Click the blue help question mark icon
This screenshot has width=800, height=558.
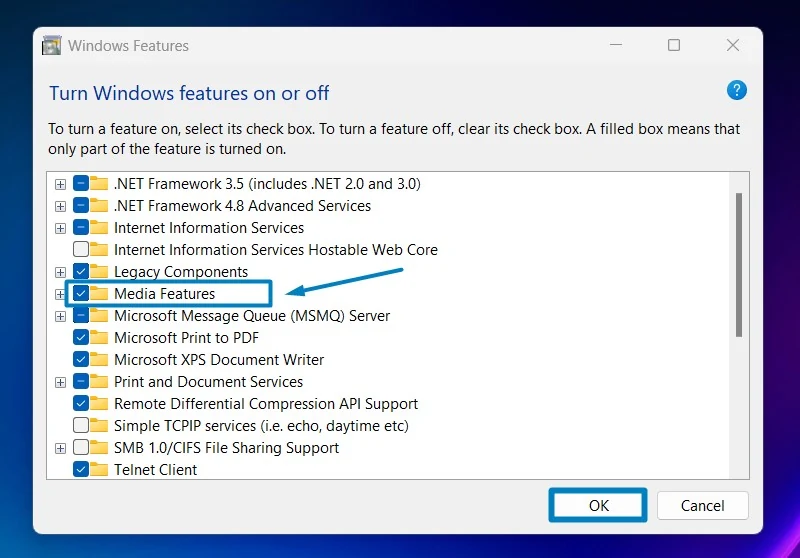736,90
